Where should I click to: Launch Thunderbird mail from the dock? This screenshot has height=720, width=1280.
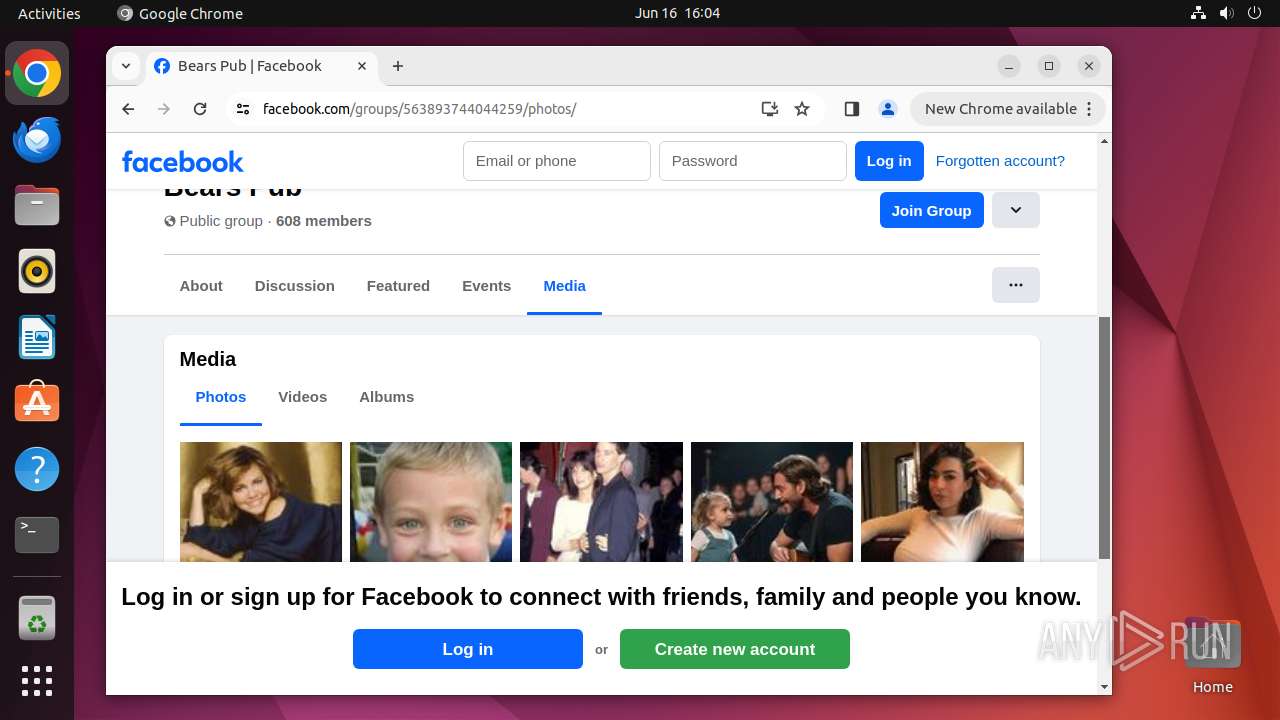click(x=37, y=139)
